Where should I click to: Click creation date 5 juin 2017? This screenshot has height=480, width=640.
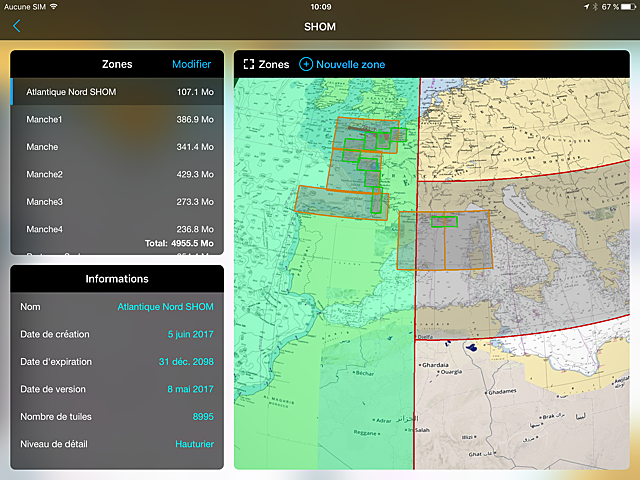(191, 334)
